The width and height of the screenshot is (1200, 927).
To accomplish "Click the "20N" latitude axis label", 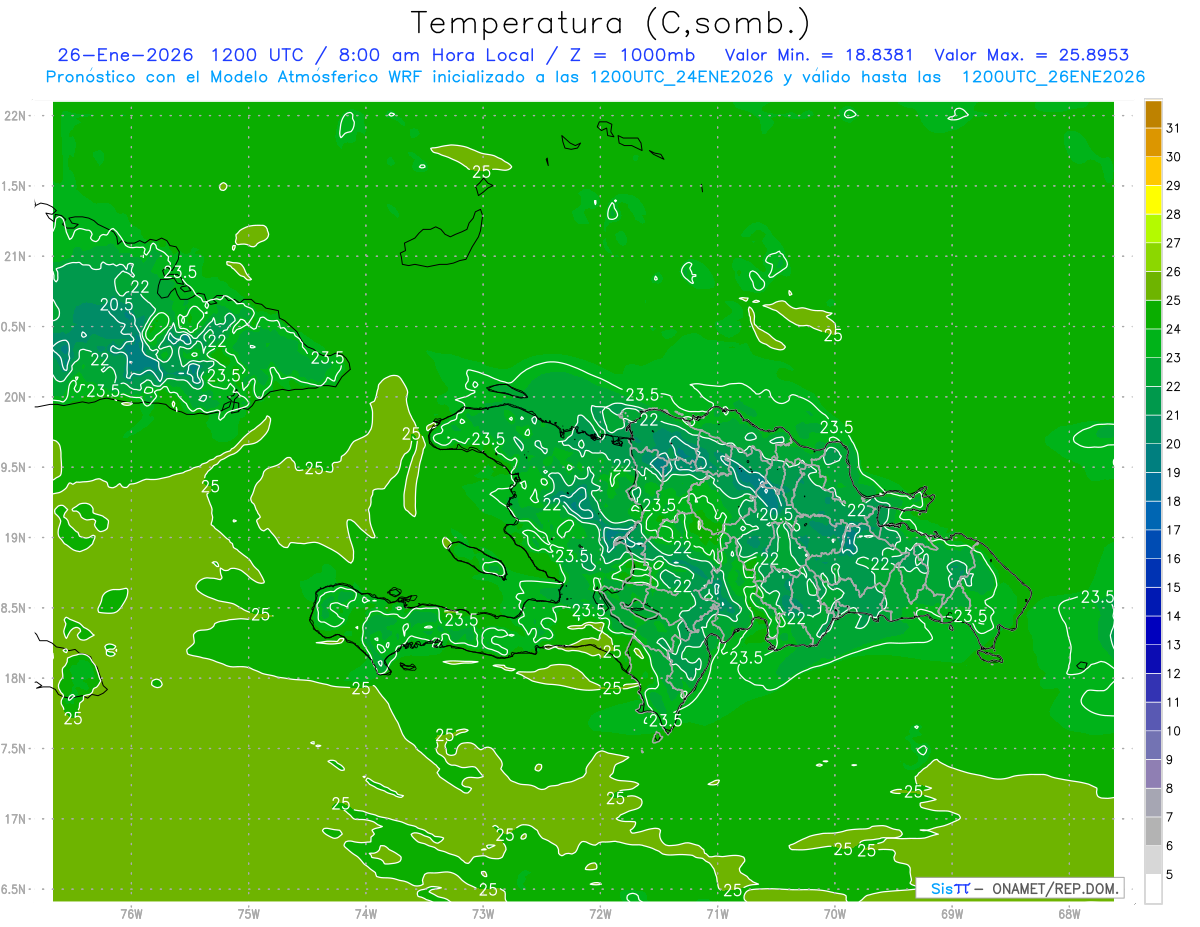I will pyautogui.click(x=16, y=397).
